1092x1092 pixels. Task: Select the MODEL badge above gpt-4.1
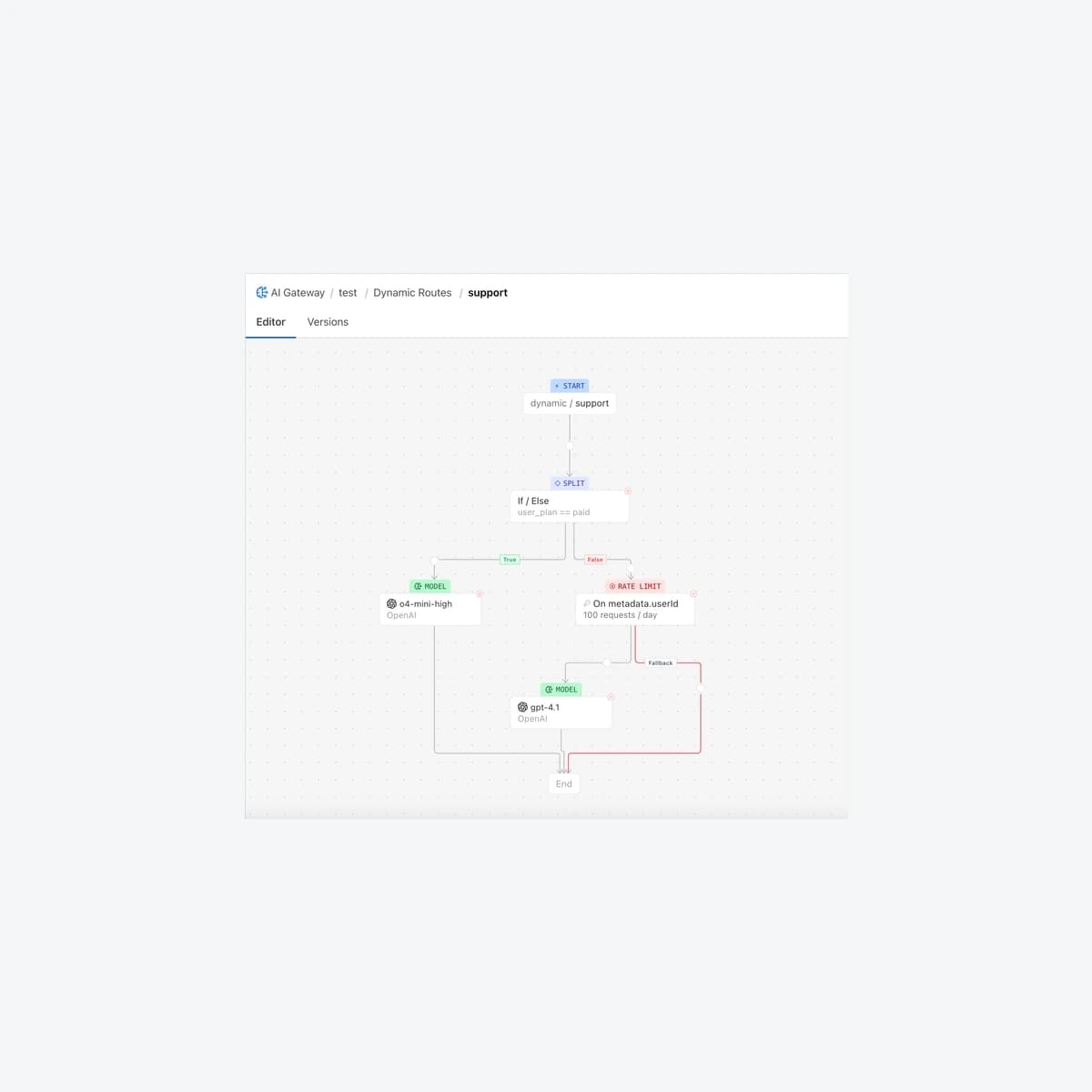561,690
